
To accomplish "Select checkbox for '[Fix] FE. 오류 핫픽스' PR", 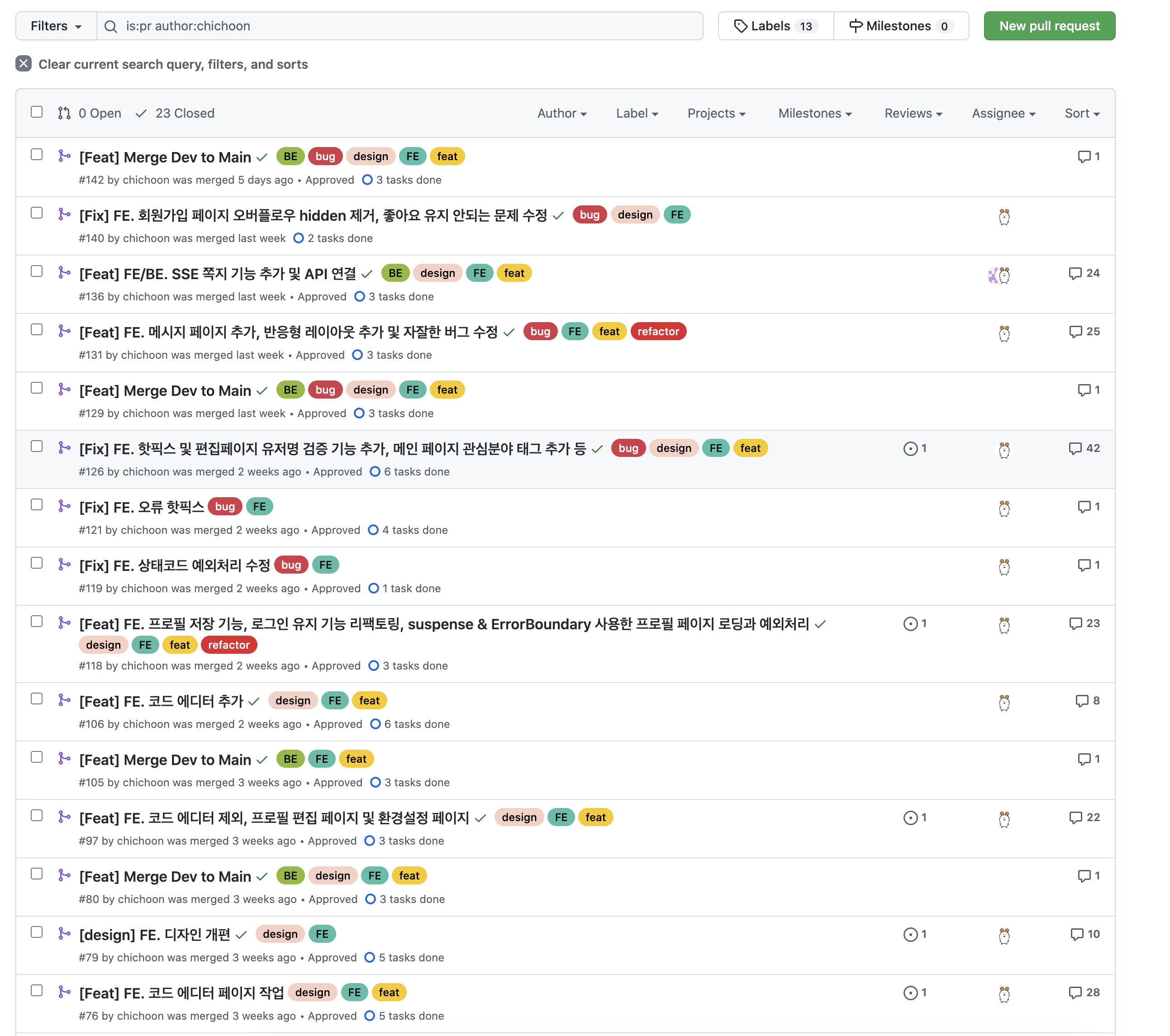I will (37, 505).
